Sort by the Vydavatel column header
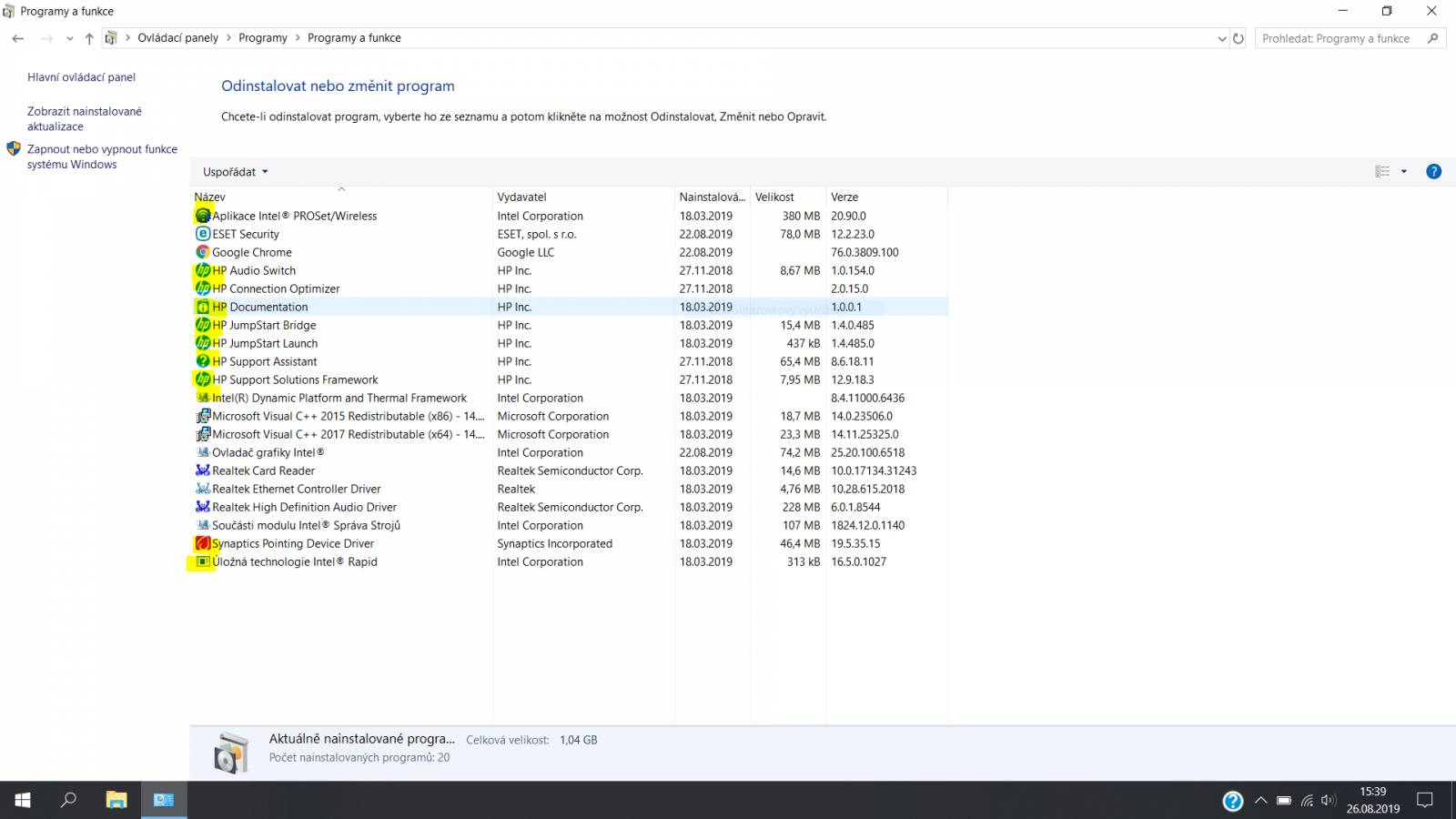Viewport: 1456px width, 819px height. [583, 197]
